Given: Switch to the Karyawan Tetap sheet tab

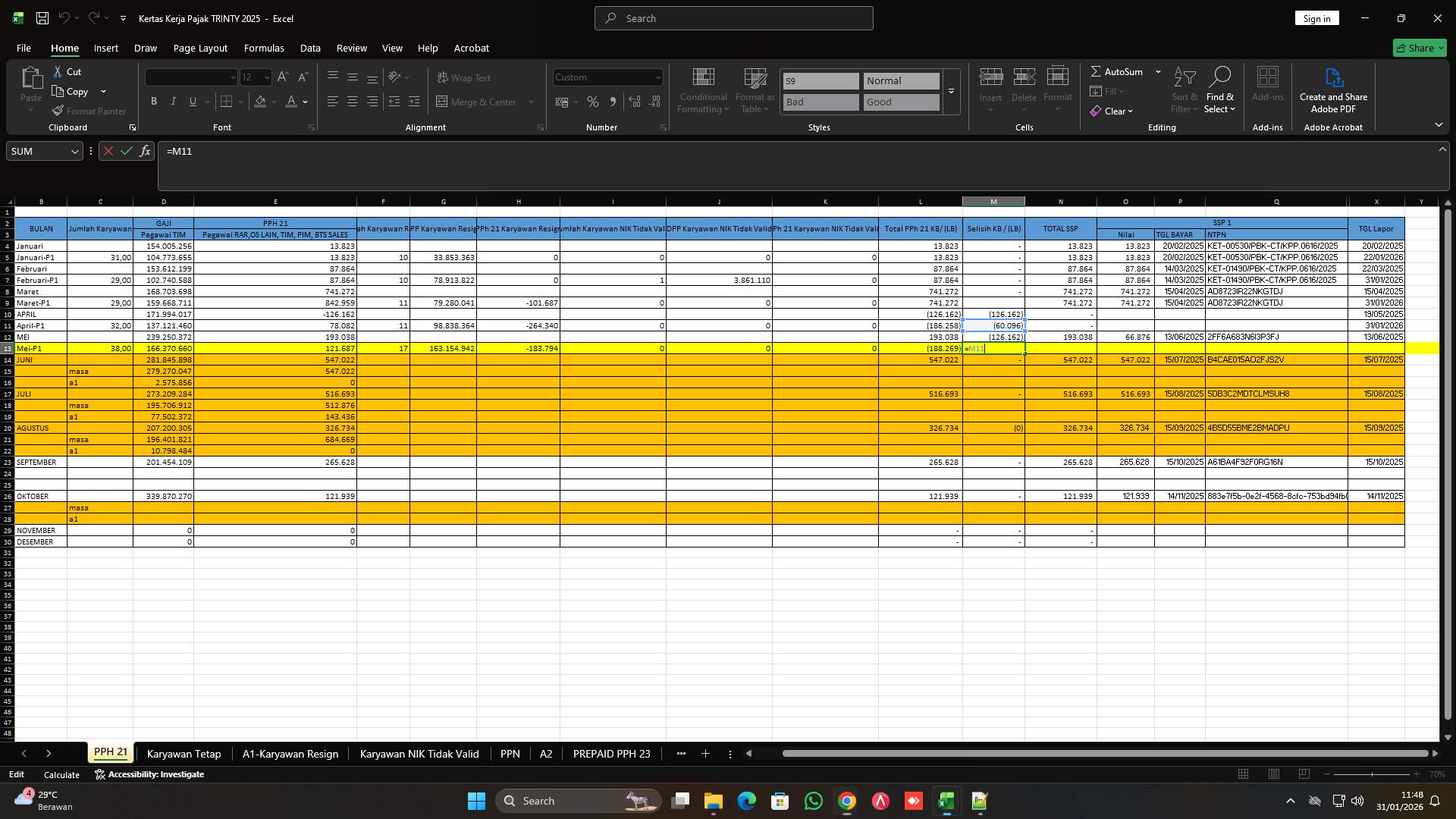Looking at the screenshot, I should (x=184, y=754).
